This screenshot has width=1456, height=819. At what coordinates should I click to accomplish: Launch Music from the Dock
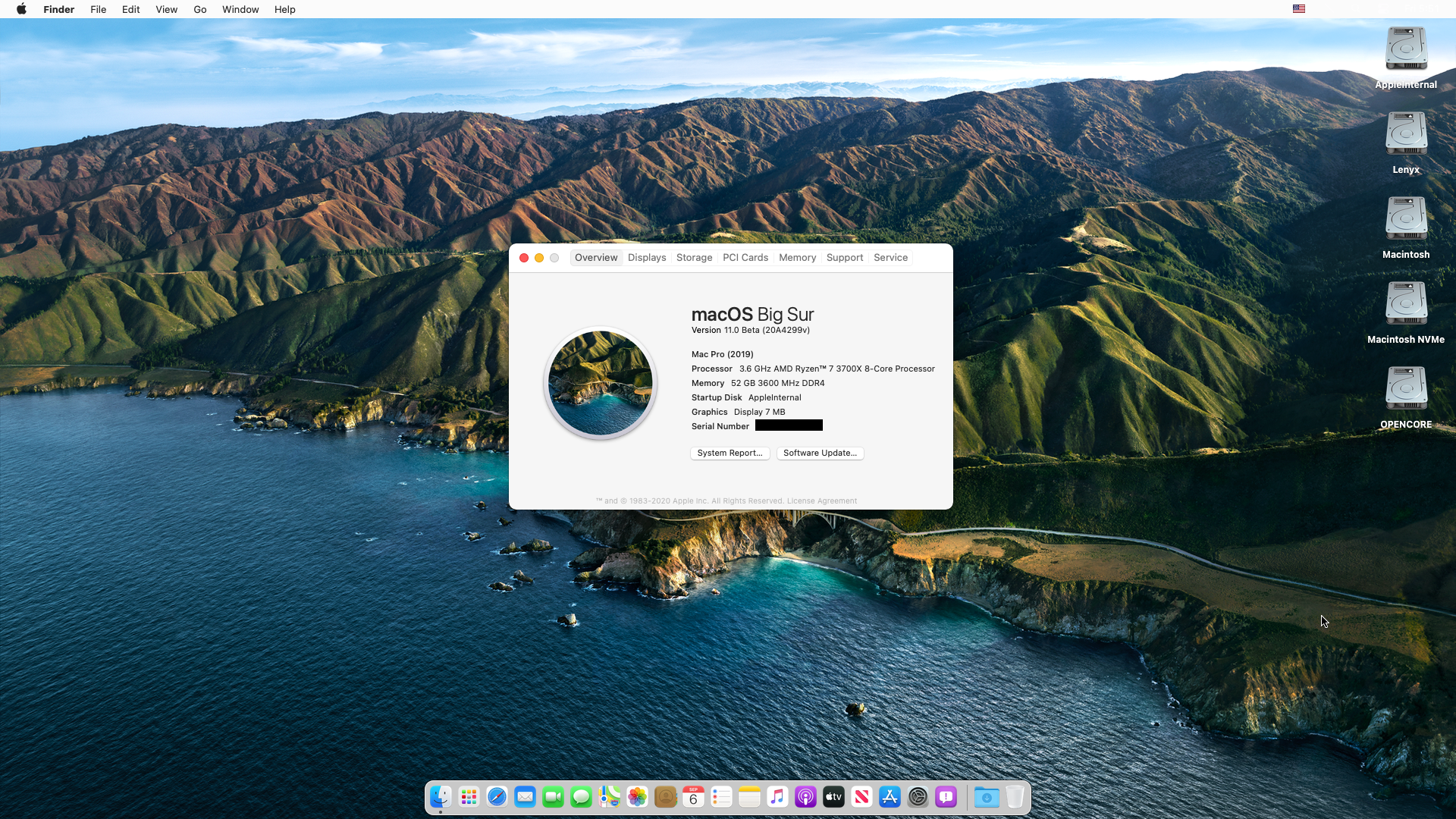(x=777, y=797)
